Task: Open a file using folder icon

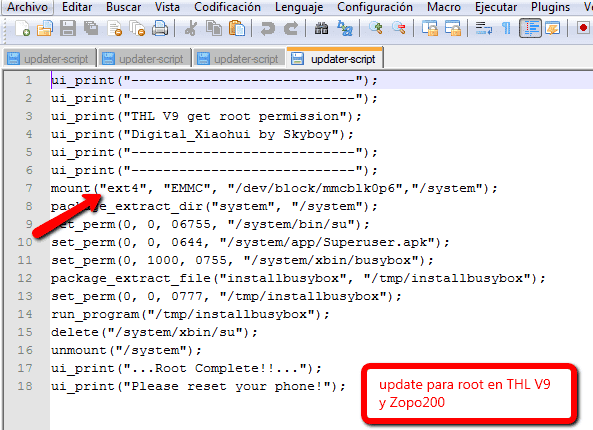Action: click(45, 28)
